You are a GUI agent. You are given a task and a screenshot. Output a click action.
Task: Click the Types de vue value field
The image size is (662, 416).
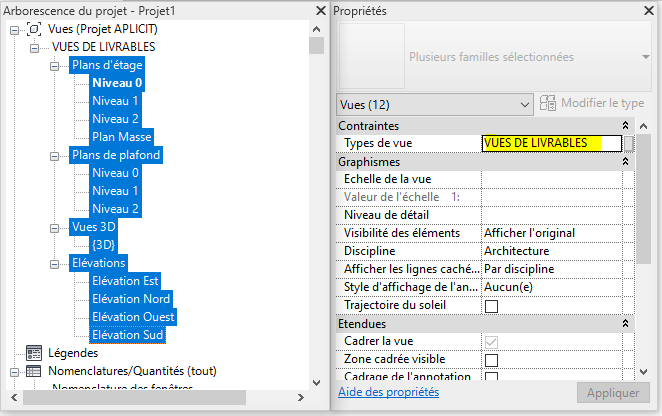click(x=551, y=144)
